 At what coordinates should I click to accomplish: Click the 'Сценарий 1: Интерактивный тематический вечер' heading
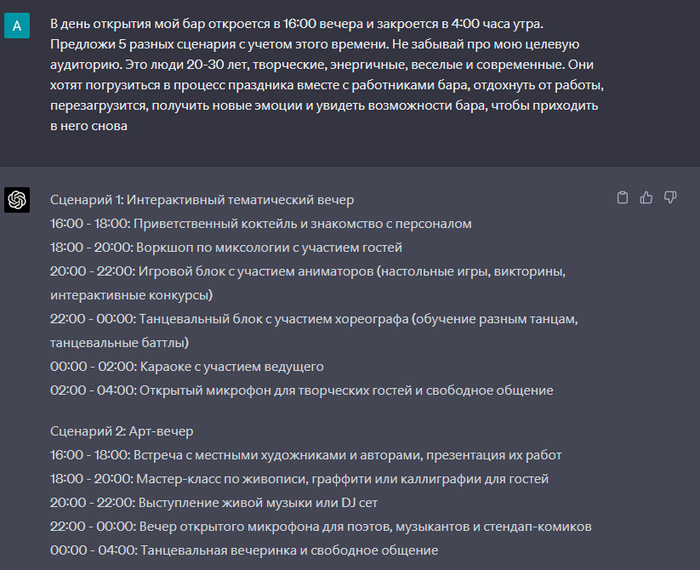202,200
